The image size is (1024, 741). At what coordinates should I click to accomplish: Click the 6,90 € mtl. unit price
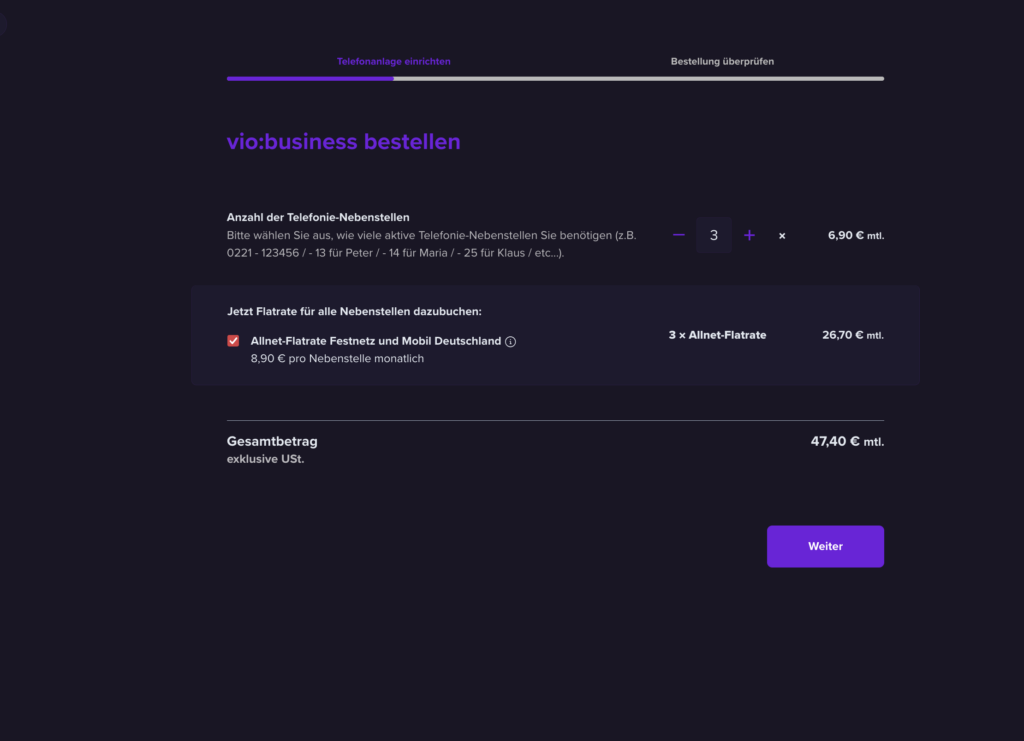click(855, 235)
